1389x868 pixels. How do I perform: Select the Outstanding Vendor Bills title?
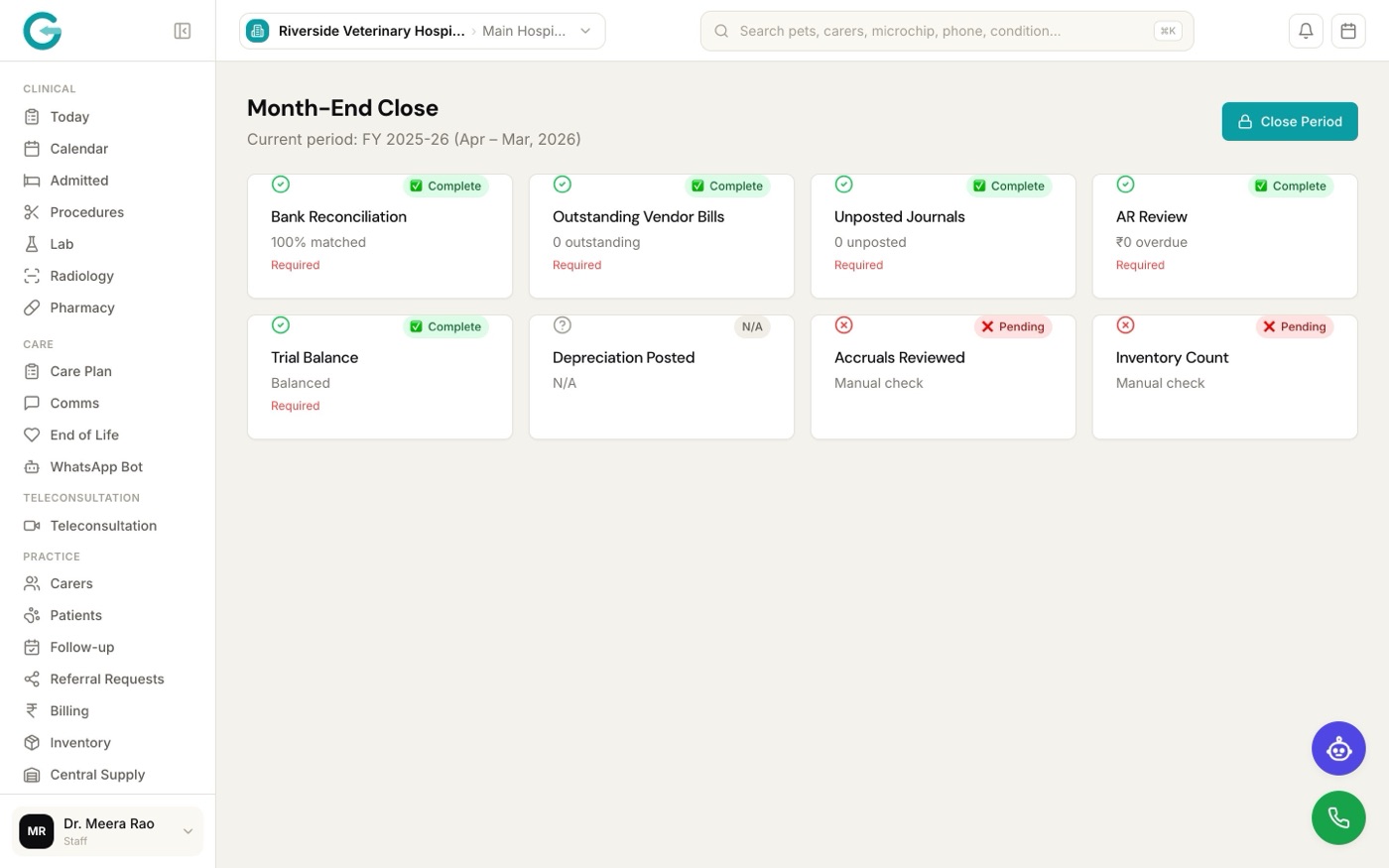(639, 216)
